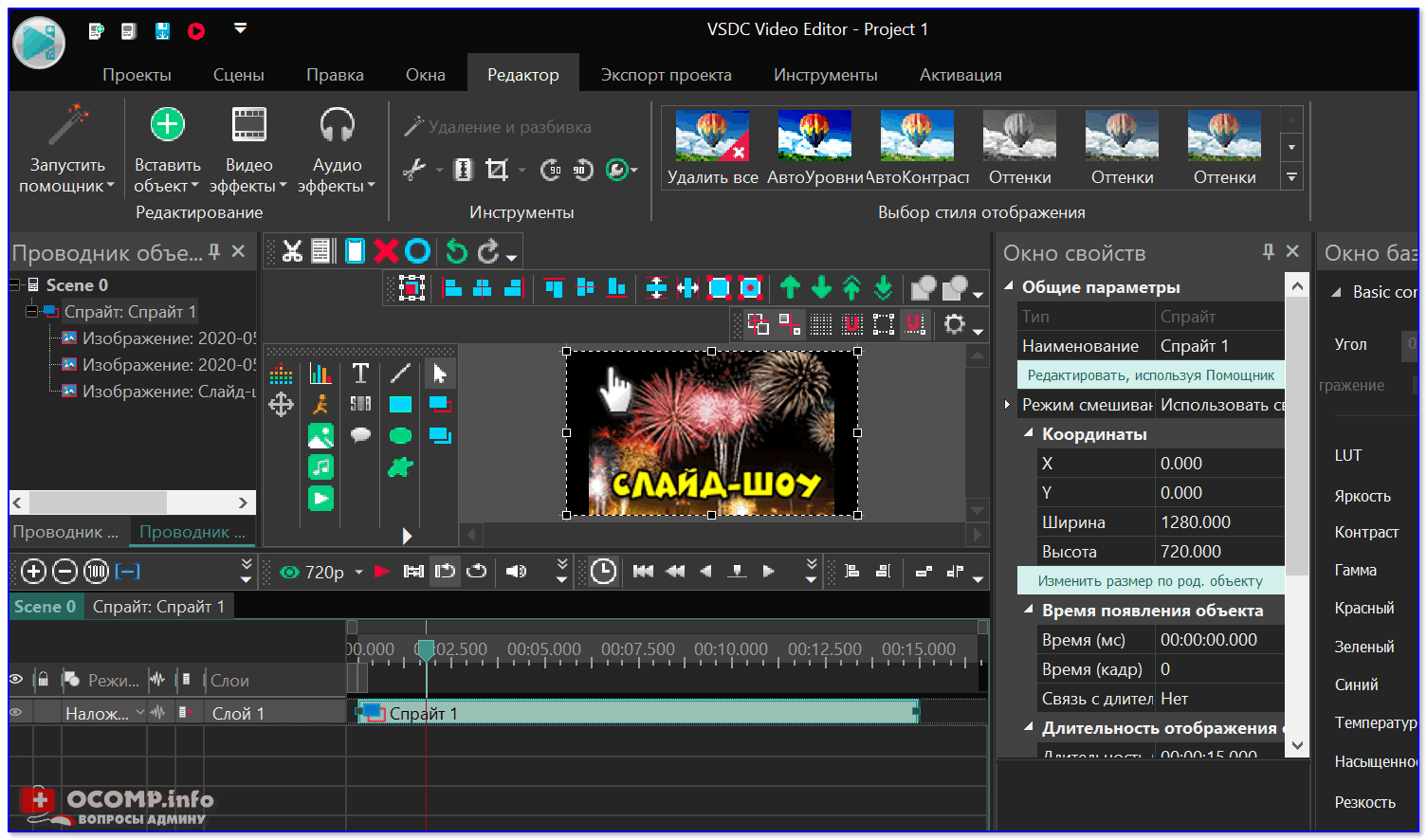Click the red X delete icon
Viewport: 1427px width, 840px height.
(x=386, y=251)
